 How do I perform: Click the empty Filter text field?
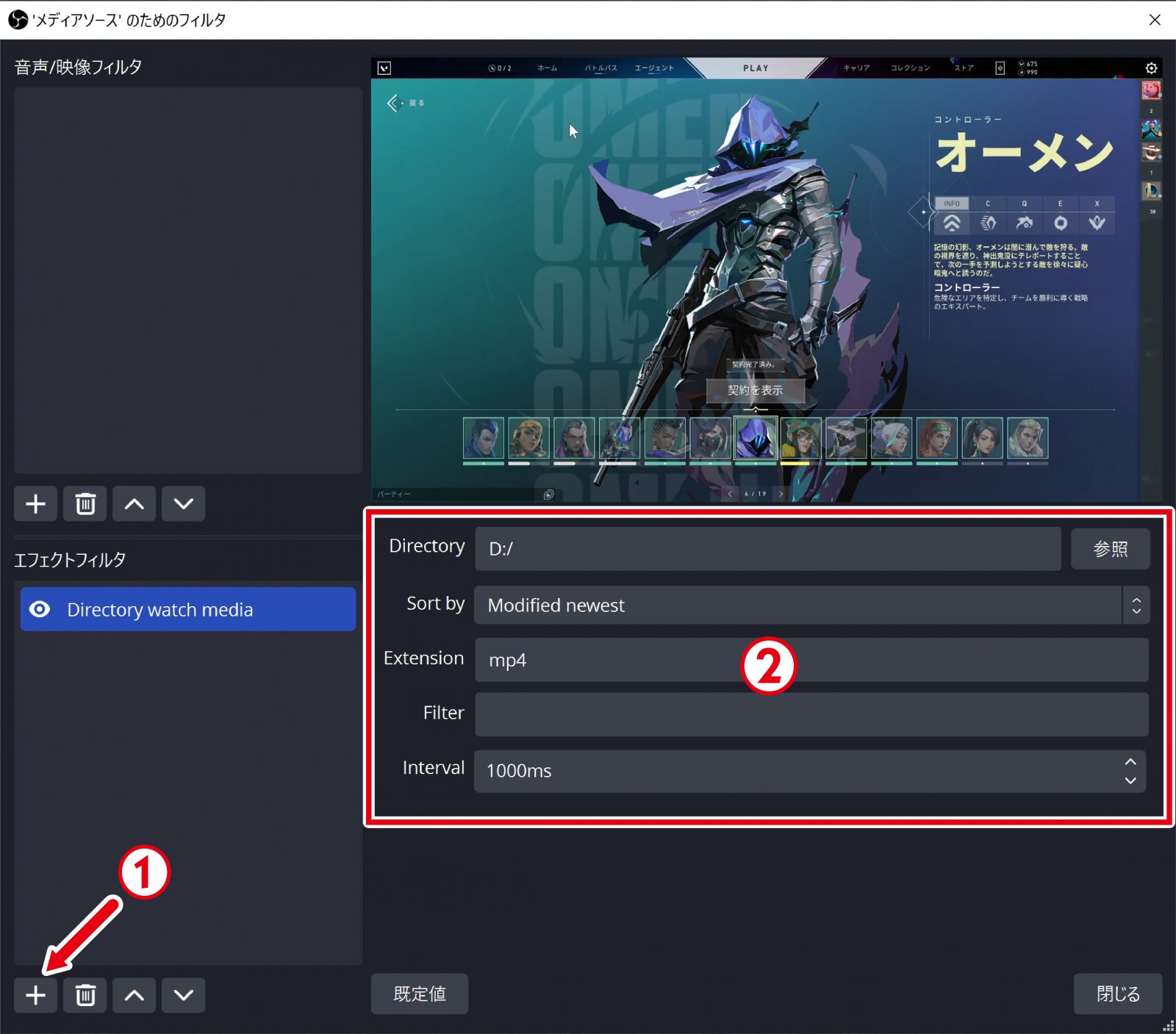(811, 714)
